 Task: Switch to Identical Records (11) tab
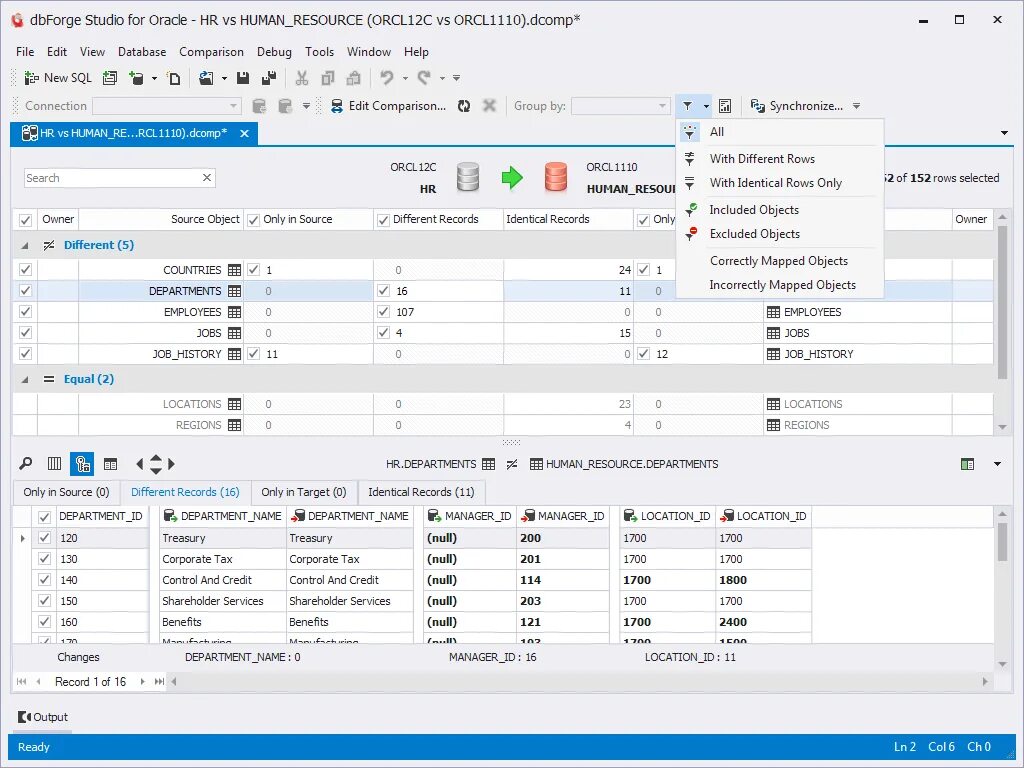pos(421,492)
